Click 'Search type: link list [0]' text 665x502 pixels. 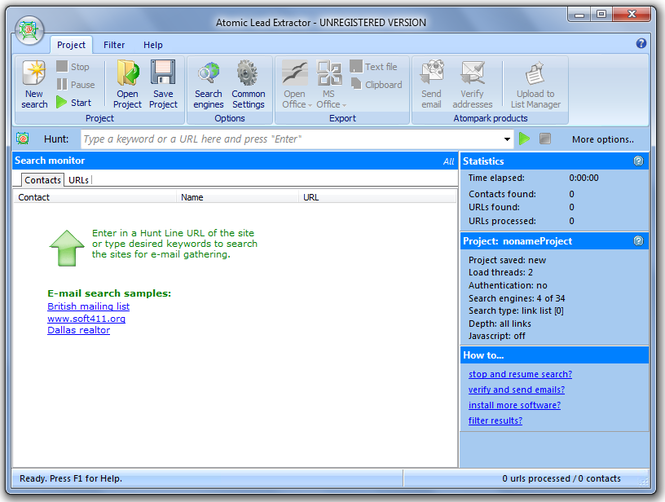516,311
